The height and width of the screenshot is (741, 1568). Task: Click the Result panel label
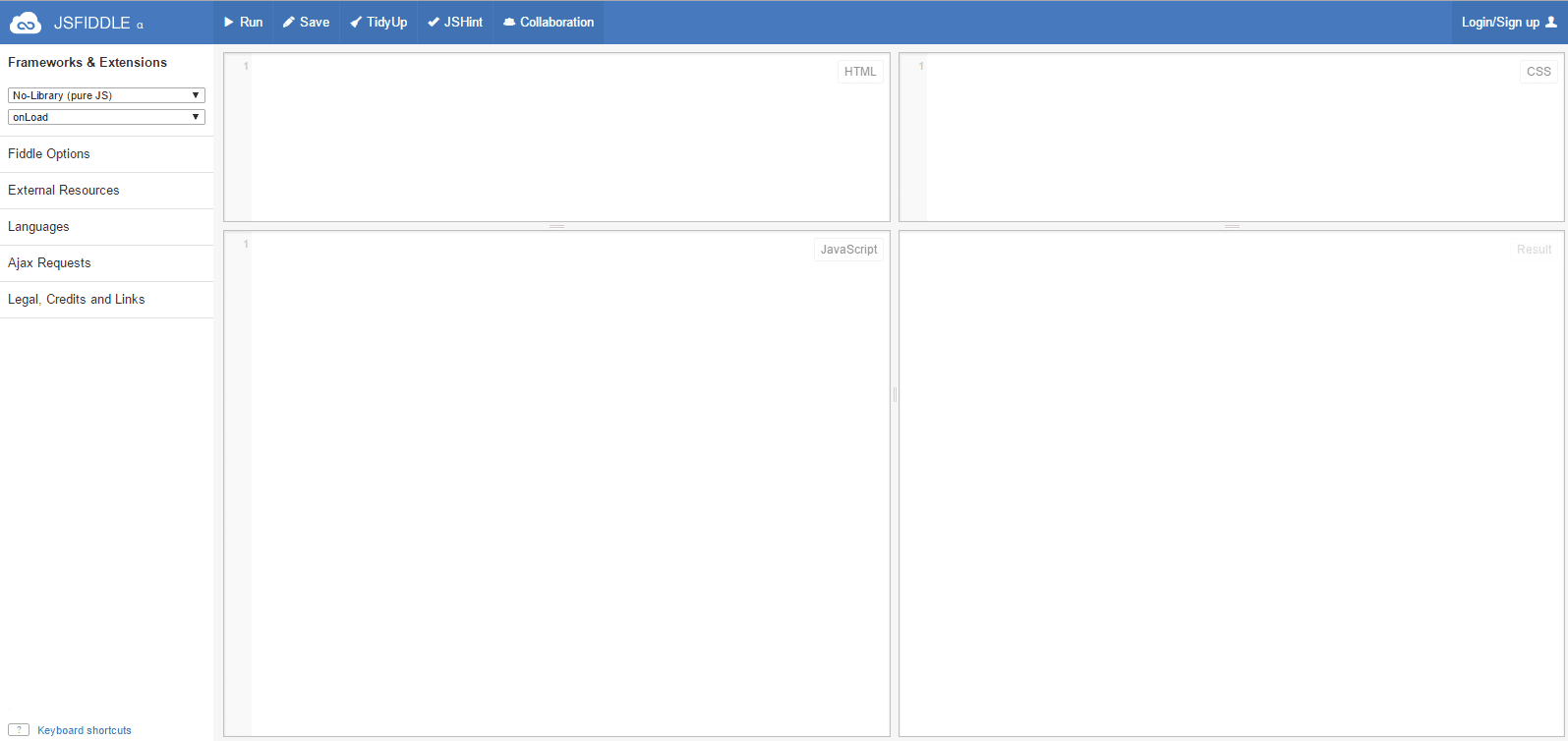tap(1534, 250)
